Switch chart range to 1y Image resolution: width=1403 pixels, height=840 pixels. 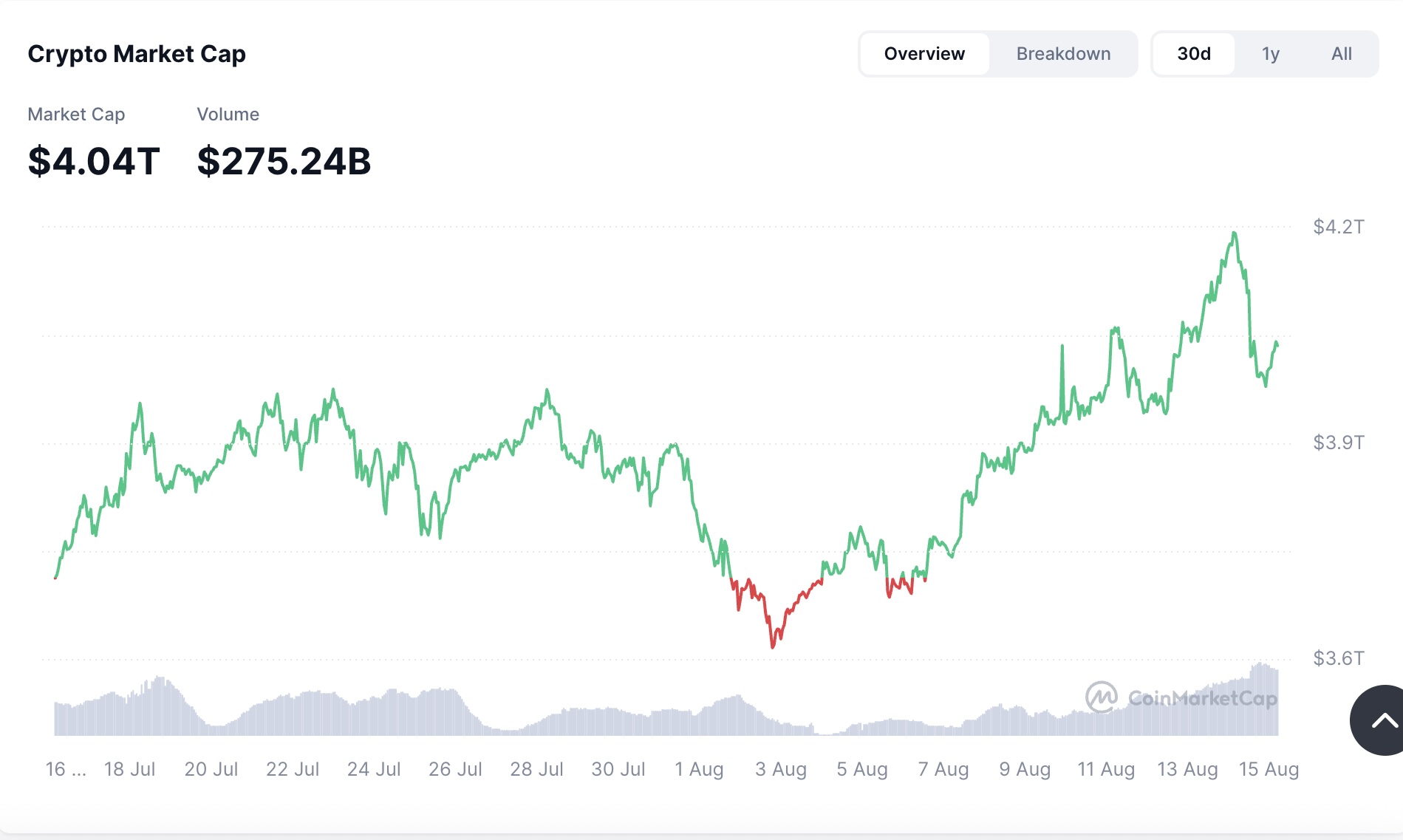click(1270, 54)
